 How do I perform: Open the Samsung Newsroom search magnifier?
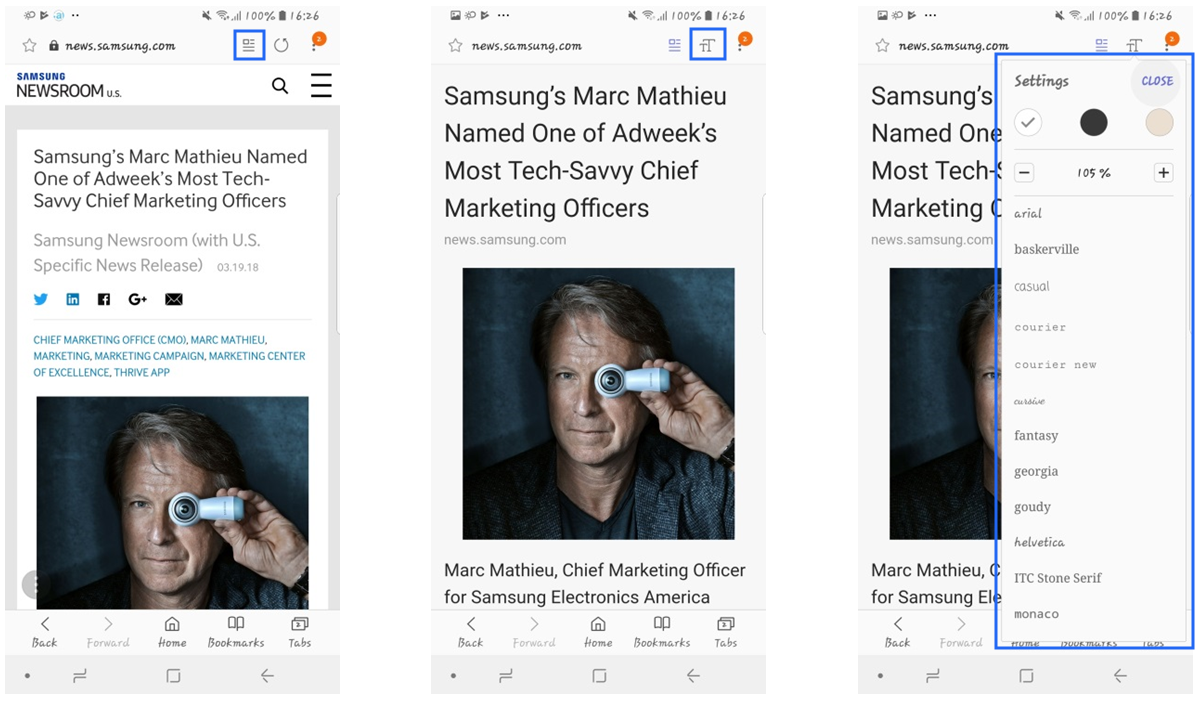pyautogui.click(x=280, y=86)
